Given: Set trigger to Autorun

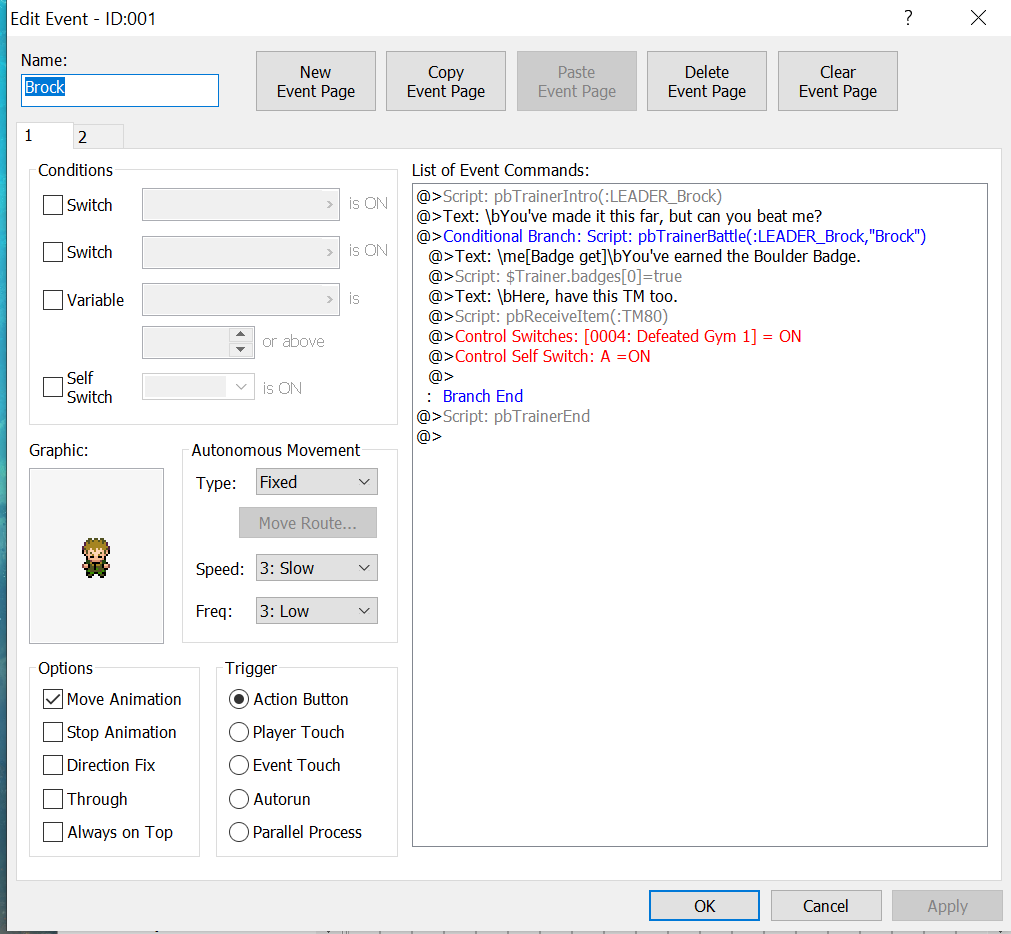Looking at the screenshot, I should tap(239, 799).
